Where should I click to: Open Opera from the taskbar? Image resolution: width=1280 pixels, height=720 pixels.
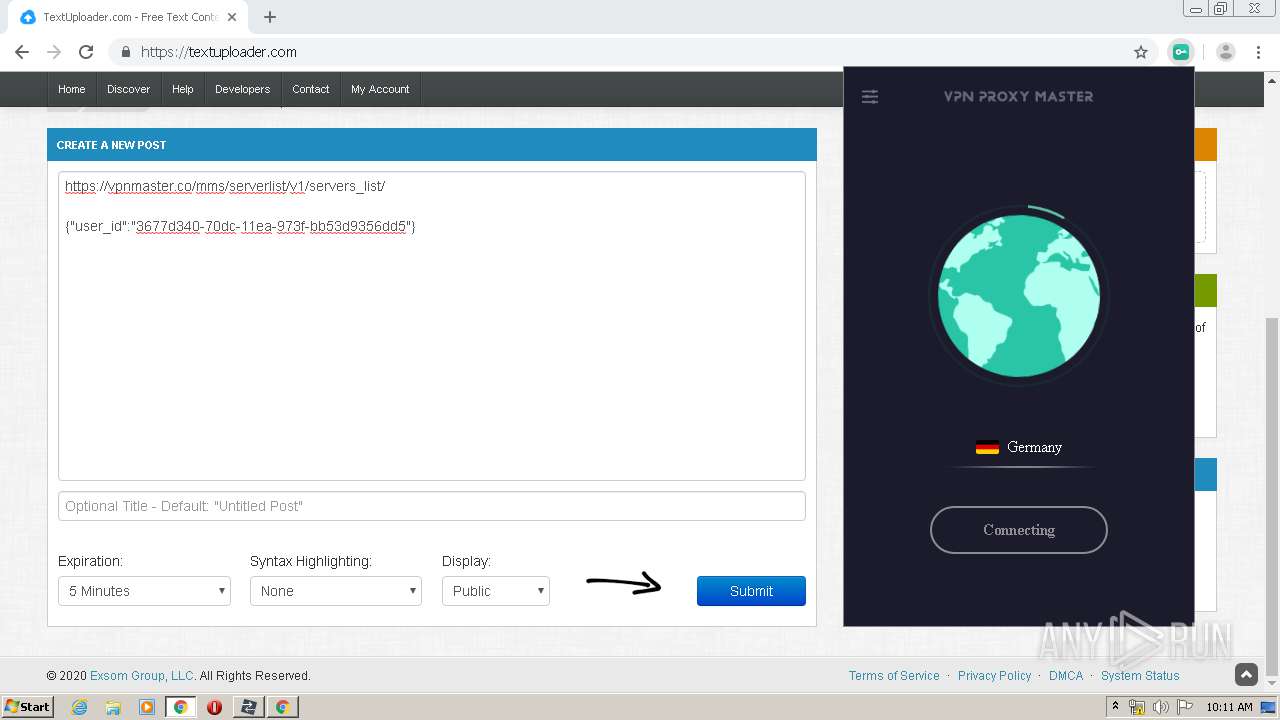click(x=214, y=707)
